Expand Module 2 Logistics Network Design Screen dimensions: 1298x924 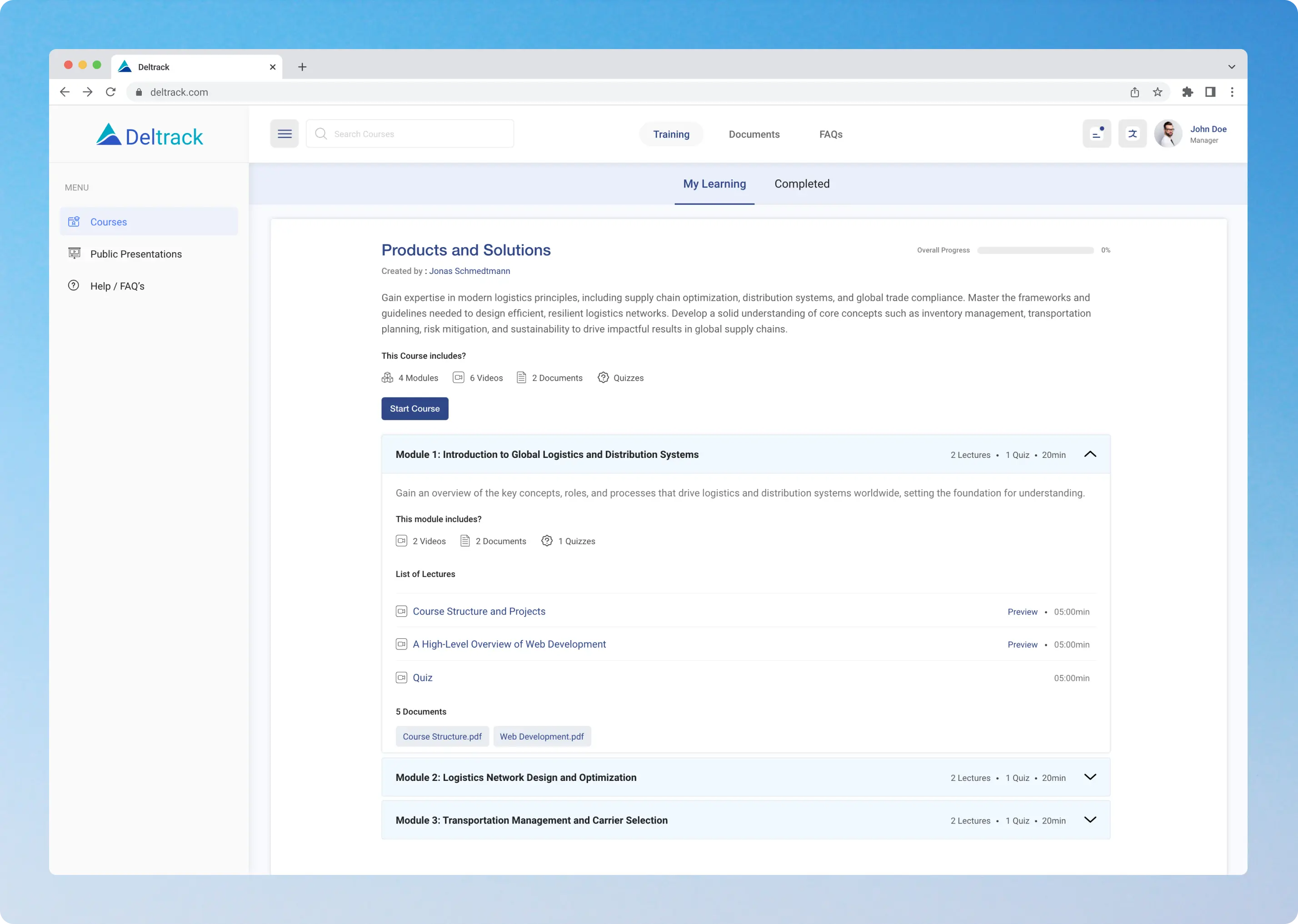coord(1090,777)
